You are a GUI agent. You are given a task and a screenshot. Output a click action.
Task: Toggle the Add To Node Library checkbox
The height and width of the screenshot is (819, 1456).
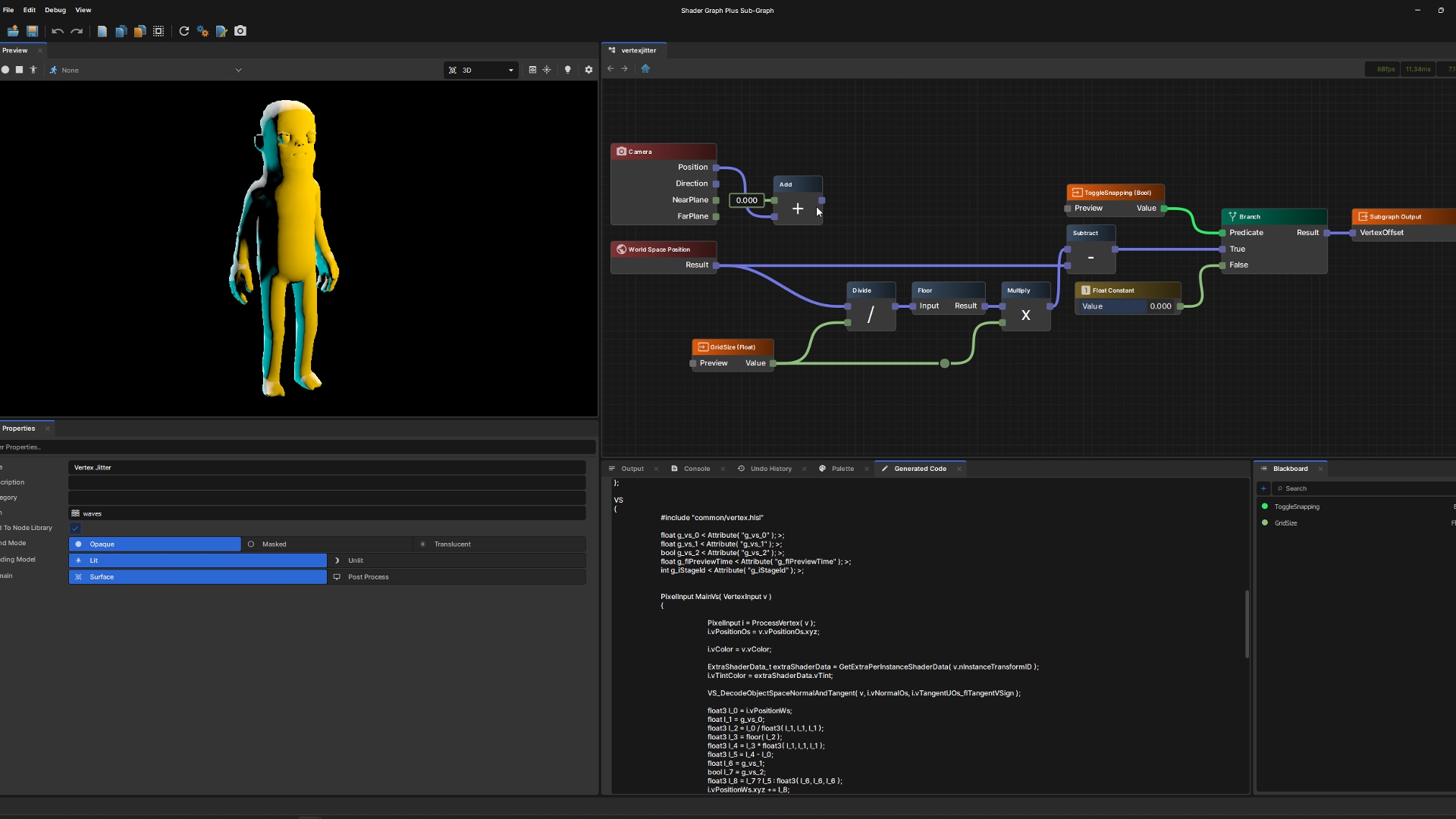point(75,529)
